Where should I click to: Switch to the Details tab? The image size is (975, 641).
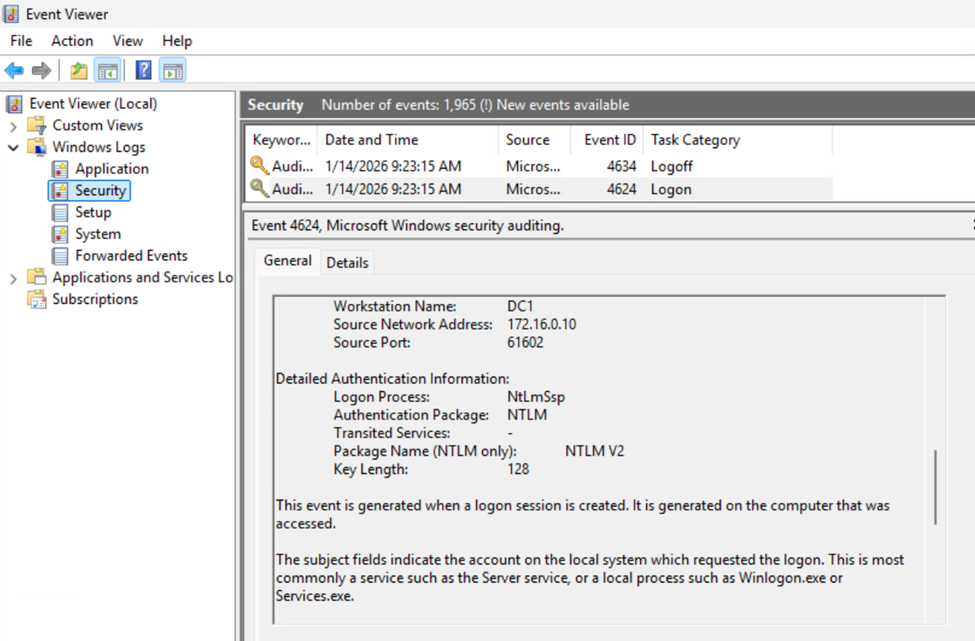pyautogui.click(x=347, y=262)
